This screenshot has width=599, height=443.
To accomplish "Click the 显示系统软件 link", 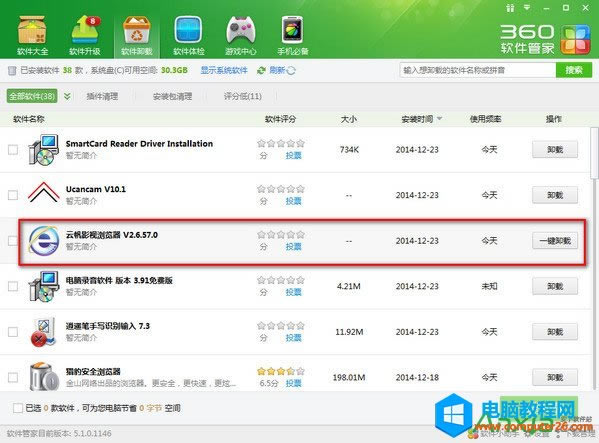I will pyautogui.click(x=224, y=70).
